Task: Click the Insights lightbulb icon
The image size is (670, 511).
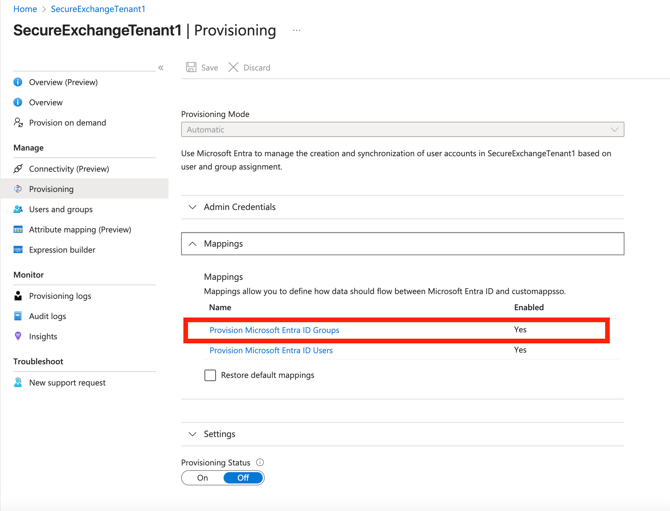Action: 18,337
